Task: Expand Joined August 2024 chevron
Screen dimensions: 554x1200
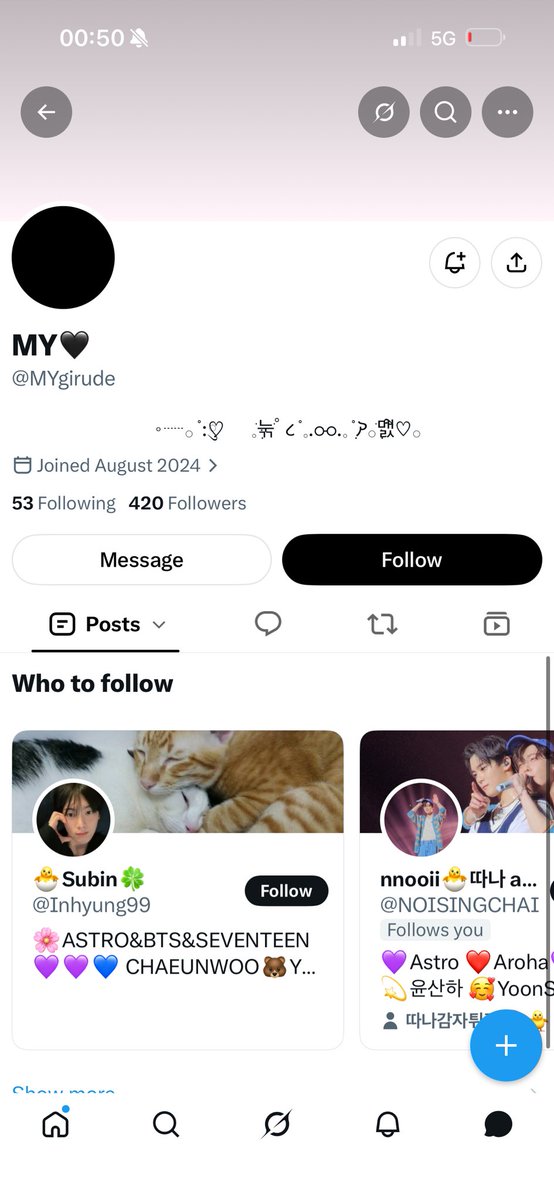Action: click(213, 466)
